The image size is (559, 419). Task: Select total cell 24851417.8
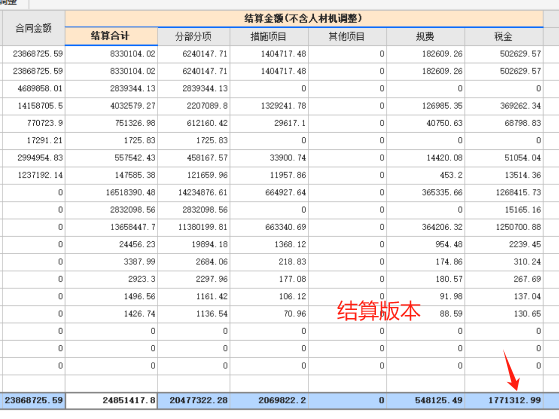pyautogui.click(x=111, y=400)
